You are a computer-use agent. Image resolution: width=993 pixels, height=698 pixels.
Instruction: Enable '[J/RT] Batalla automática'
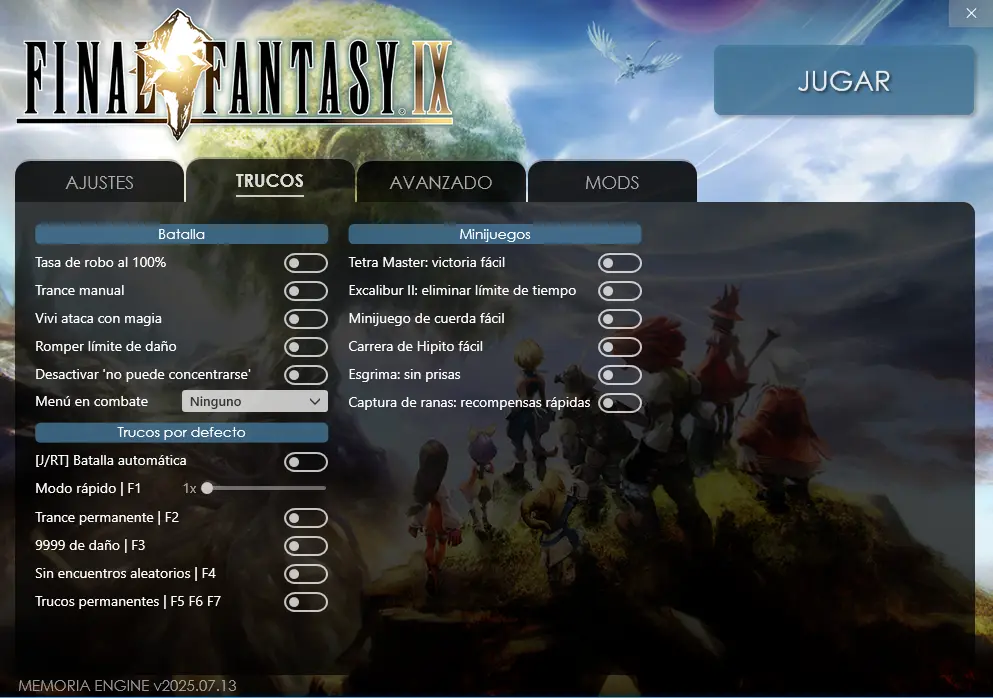tap(306, 461)
